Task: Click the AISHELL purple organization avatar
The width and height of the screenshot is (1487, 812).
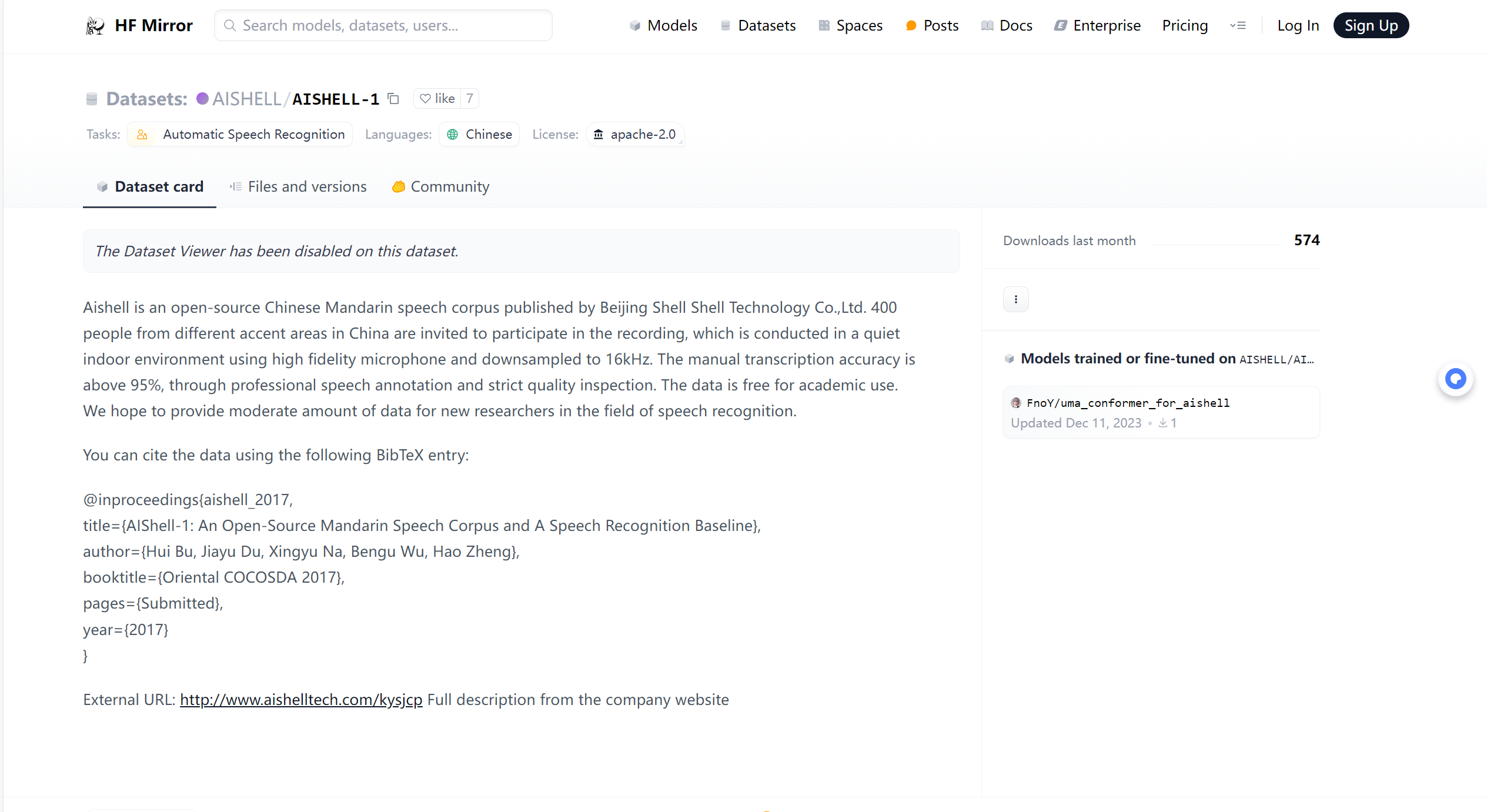Action: tap(202, 99)
